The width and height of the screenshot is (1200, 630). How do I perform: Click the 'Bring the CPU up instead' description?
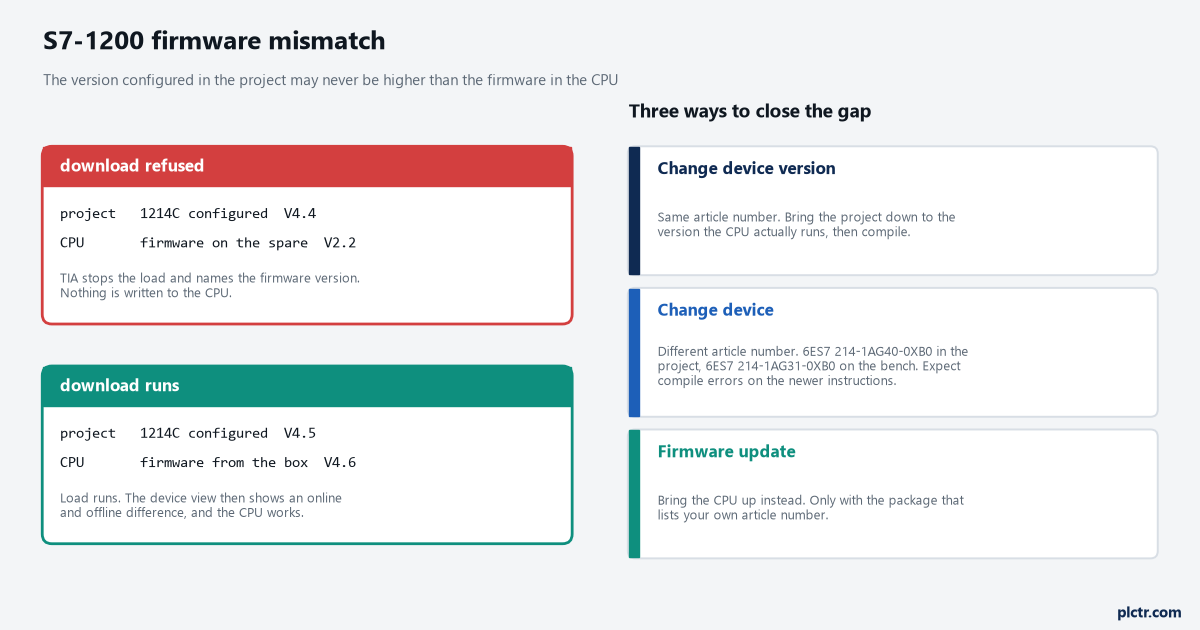click(x=811, y=507)
